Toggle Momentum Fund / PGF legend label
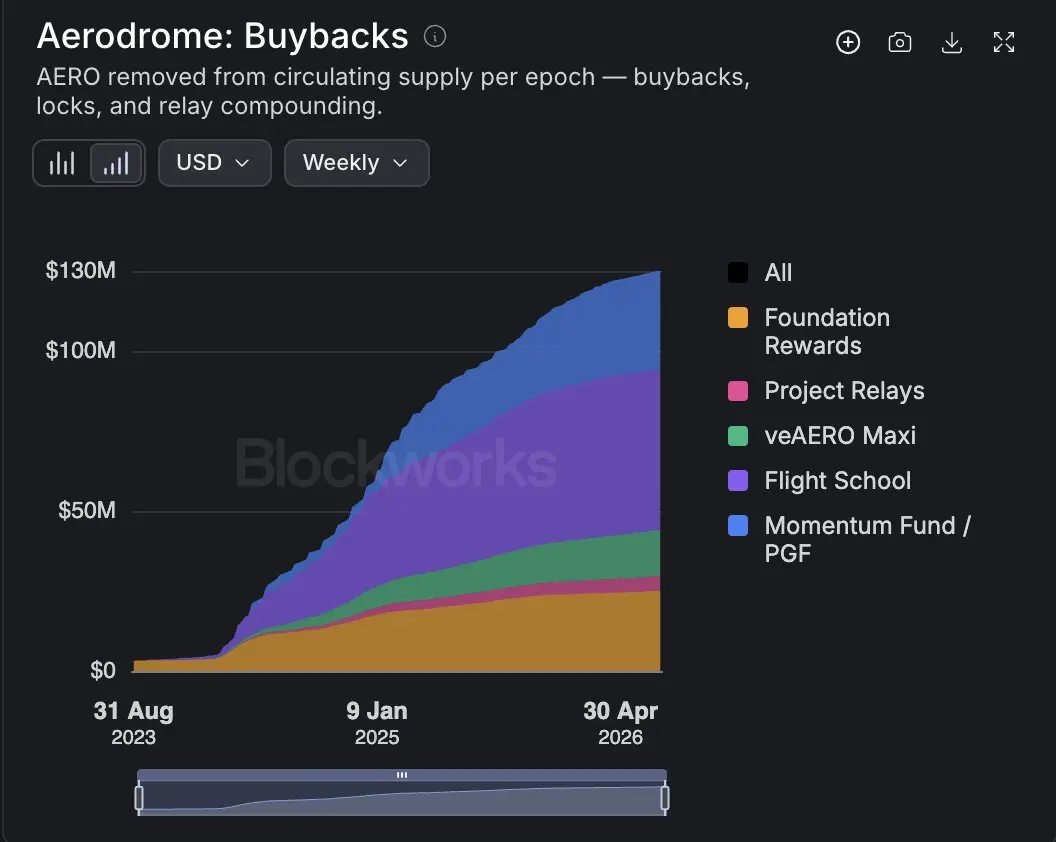 click(867, 539)
